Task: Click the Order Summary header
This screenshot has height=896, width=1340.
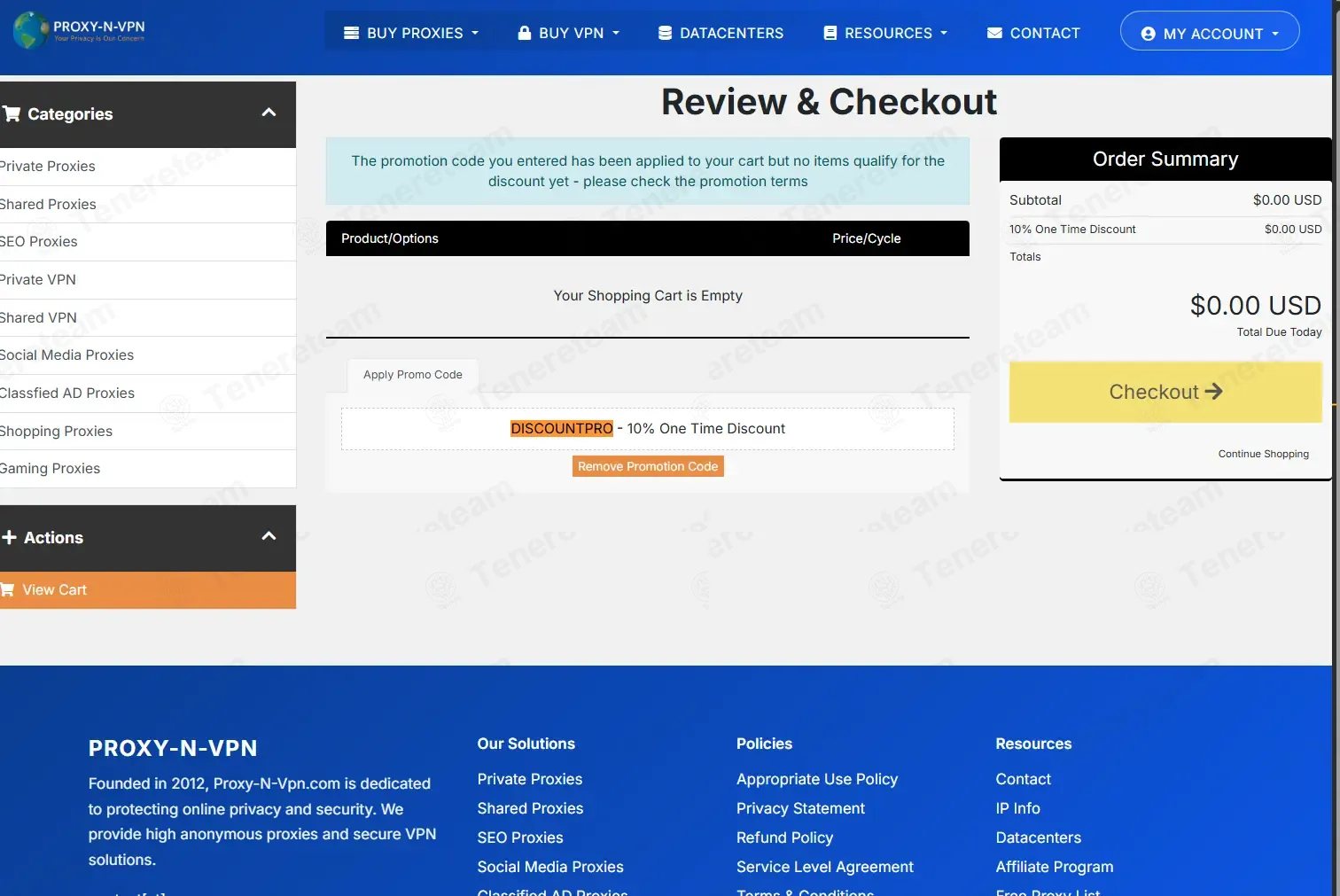Action: pos(1165,160)
